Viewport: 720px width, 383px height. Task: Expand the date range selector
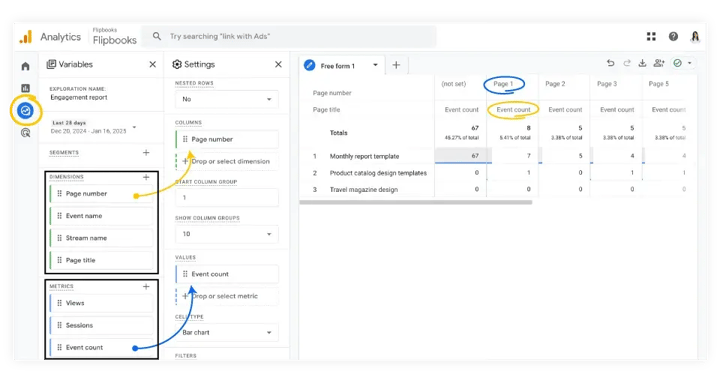point(135,127)
